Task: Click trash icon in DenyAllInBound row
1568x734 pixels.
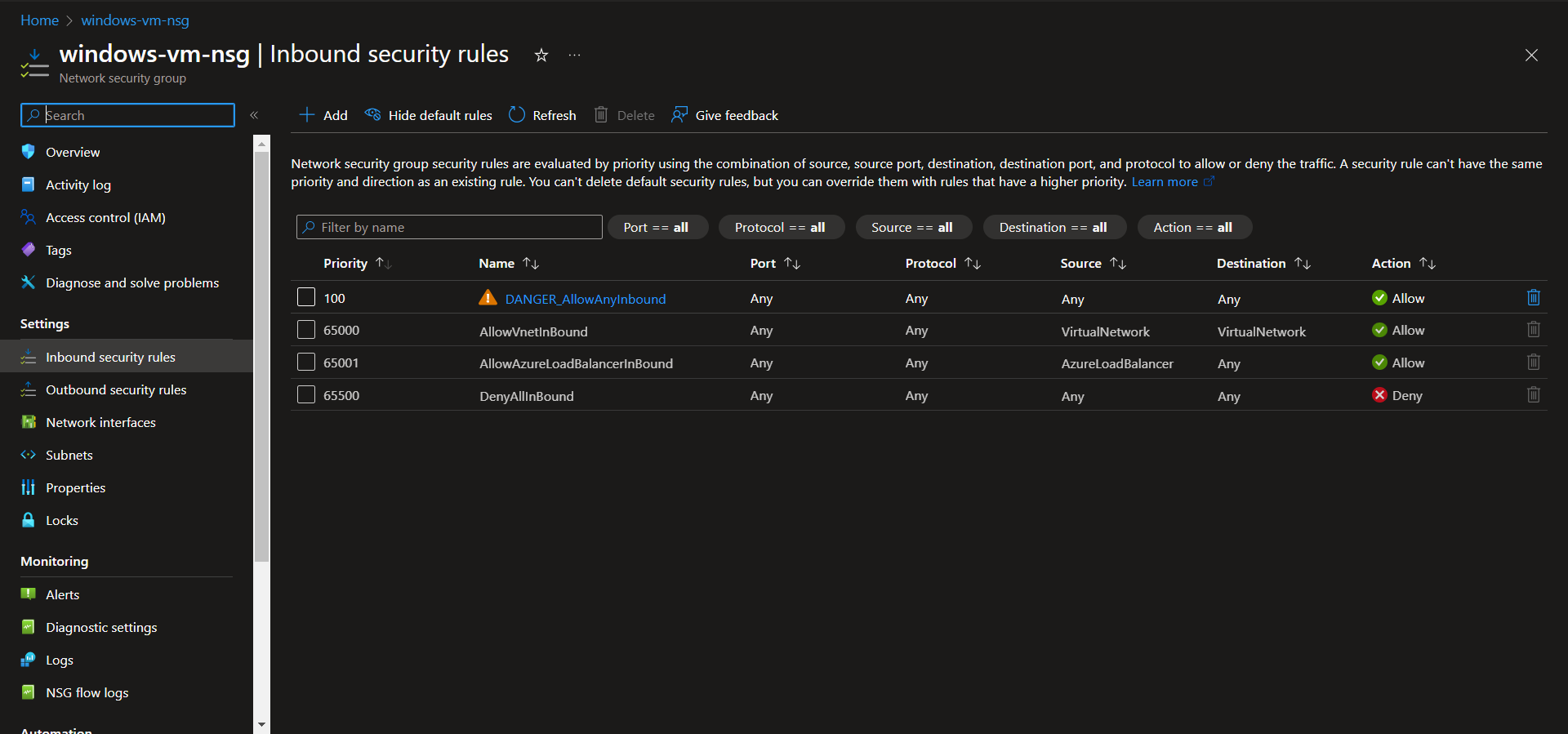Action: (1534, 395)
